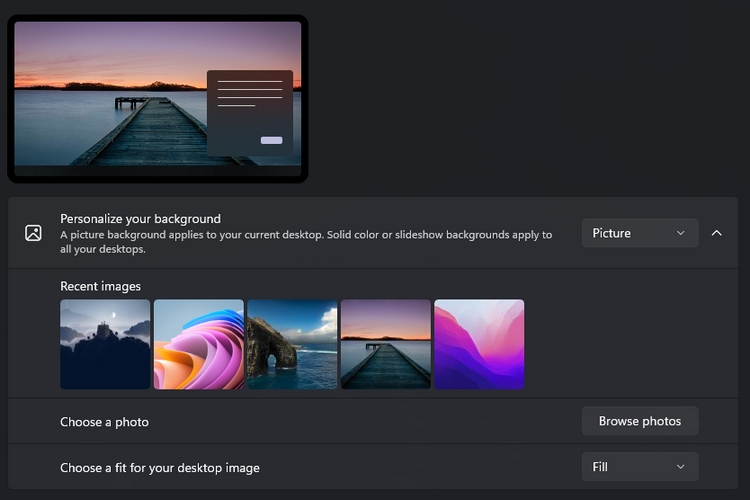Click the accent button in the preview window
Screen dimensions: 750x500
pyautogui.click(x=271, y=140)
